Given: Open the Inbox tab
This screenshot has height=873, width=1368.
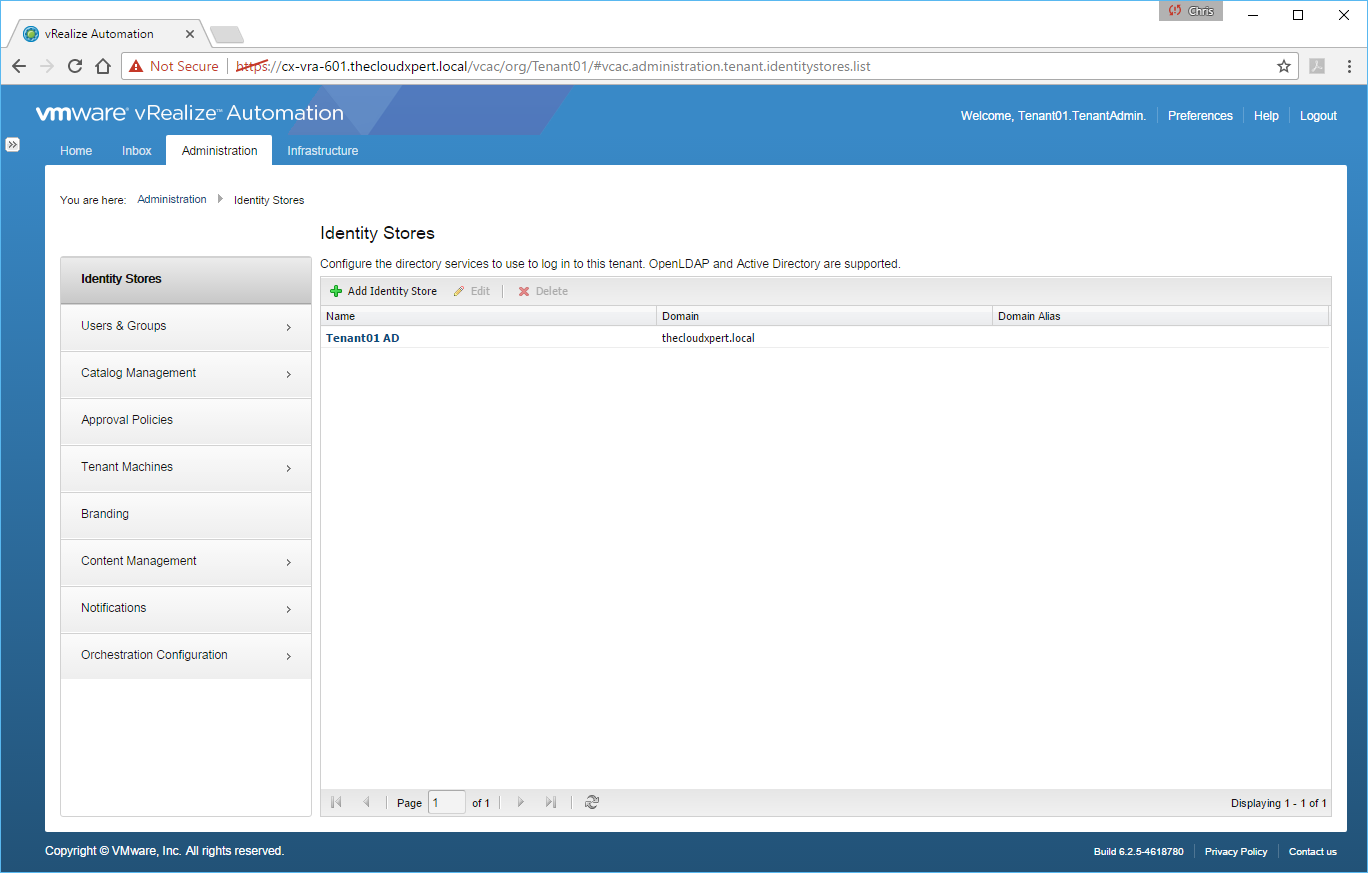Looking at the screenshot, I should 137,151.
